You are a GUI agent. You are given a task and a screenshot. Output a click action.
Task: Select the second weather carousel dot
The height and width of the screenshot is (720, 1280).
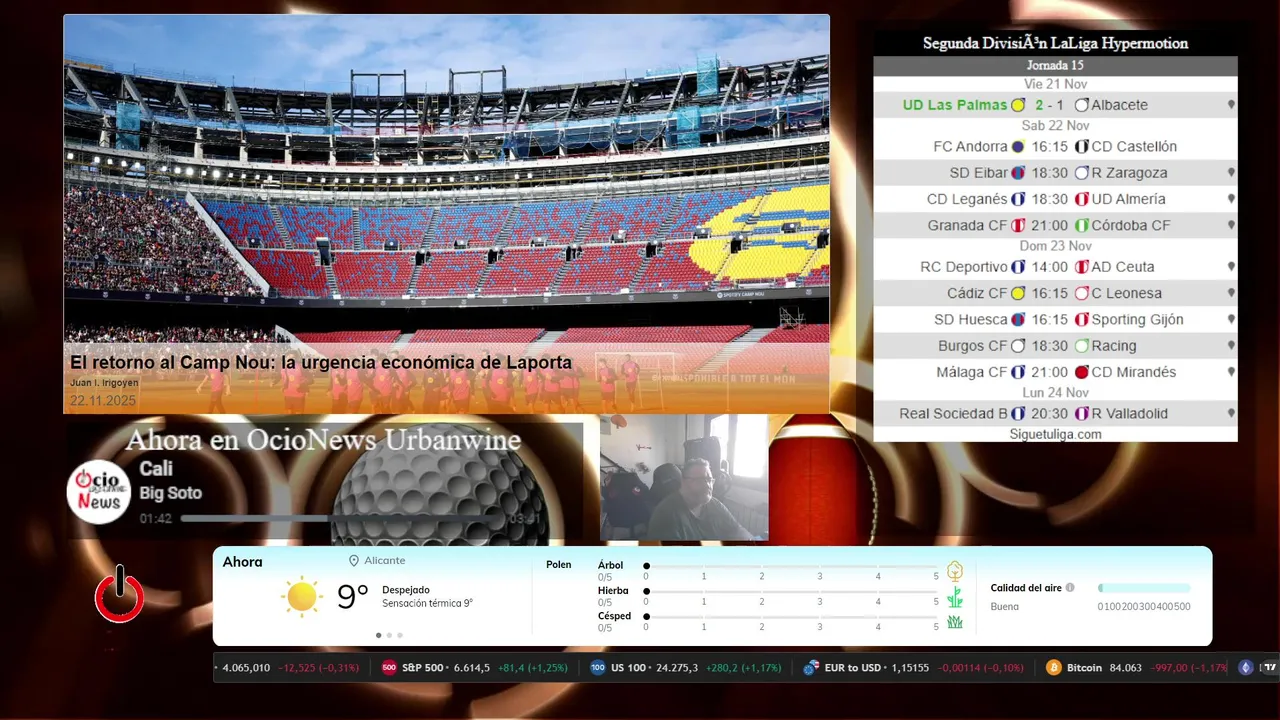click(x=389, y=635)
